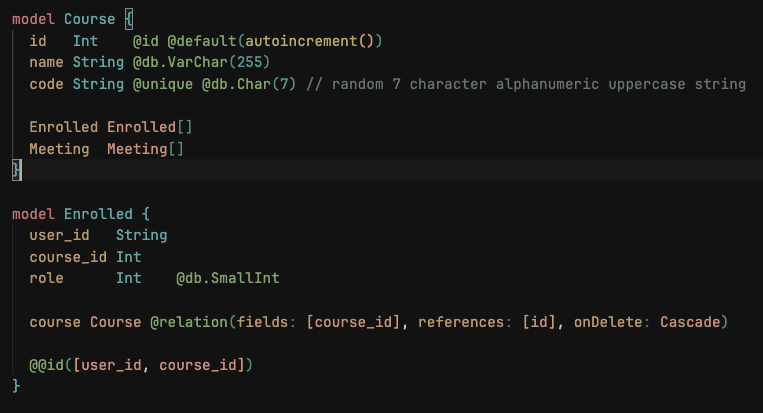Screen dimensions: 763x413
Task: Click the Enrolled[] relation type
Action: pyautogui.click(x=150, y=127)
